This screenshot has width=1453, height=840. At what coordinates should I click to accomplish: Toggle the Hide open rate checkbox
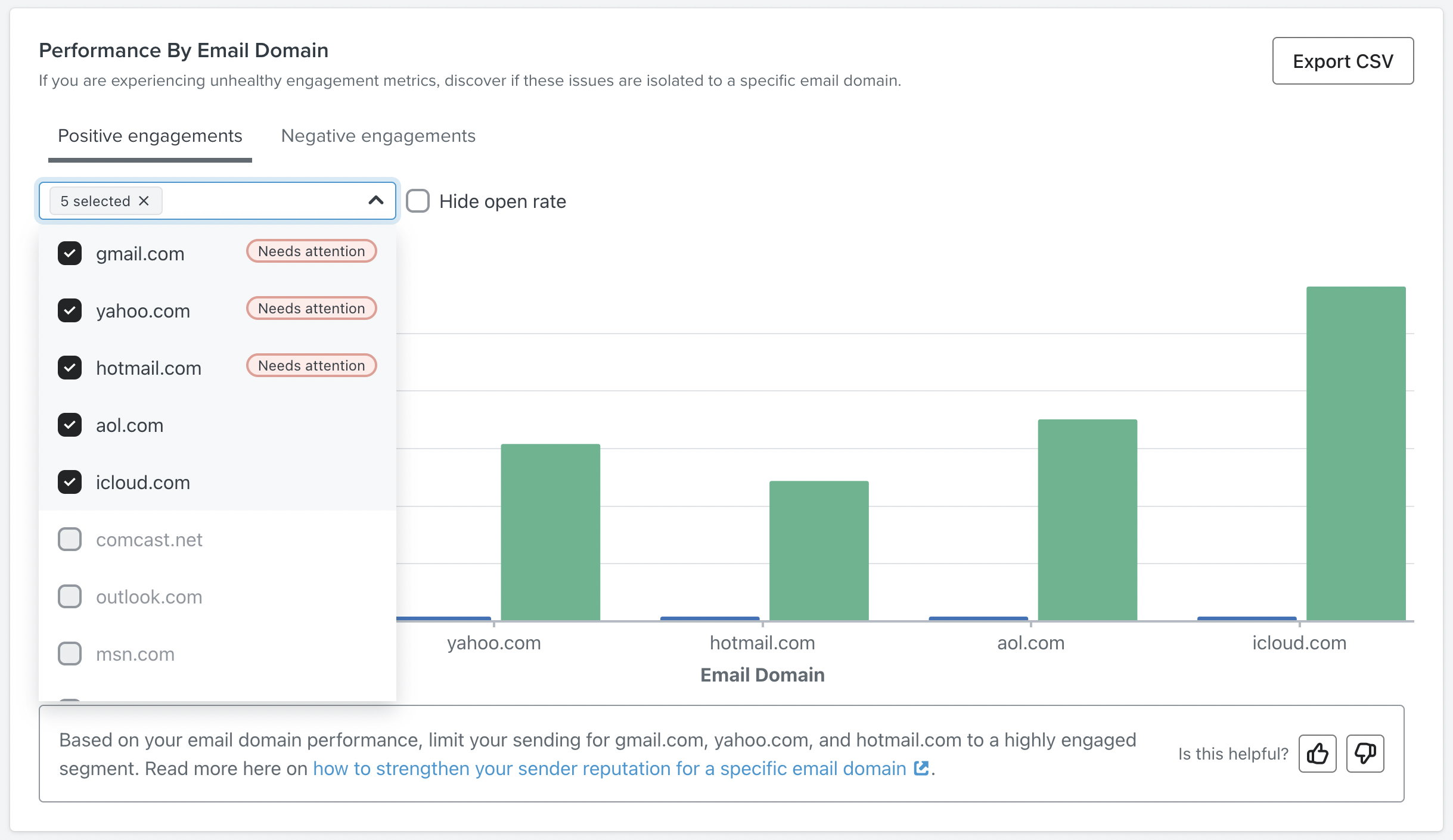pos(419,200)
